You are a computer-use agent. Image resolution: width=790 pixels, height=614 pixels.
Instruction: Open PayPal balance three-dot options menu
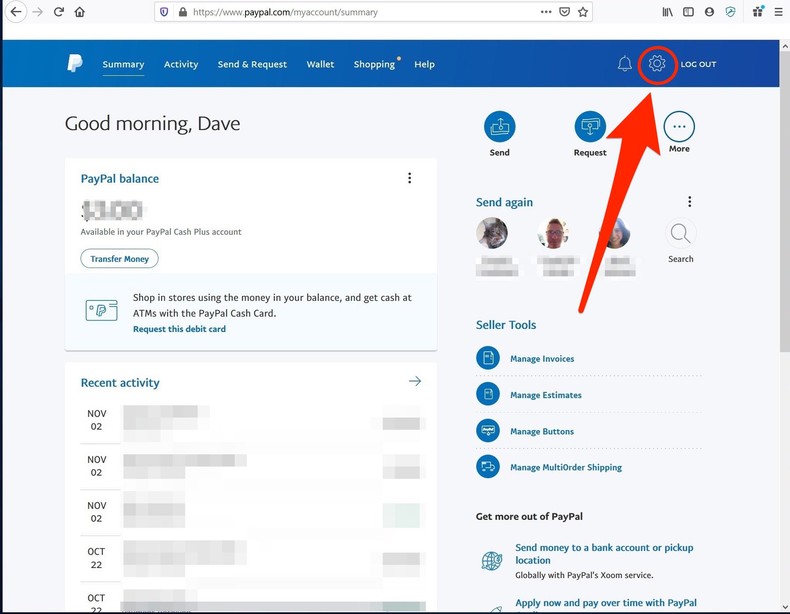tap(409, 178)
